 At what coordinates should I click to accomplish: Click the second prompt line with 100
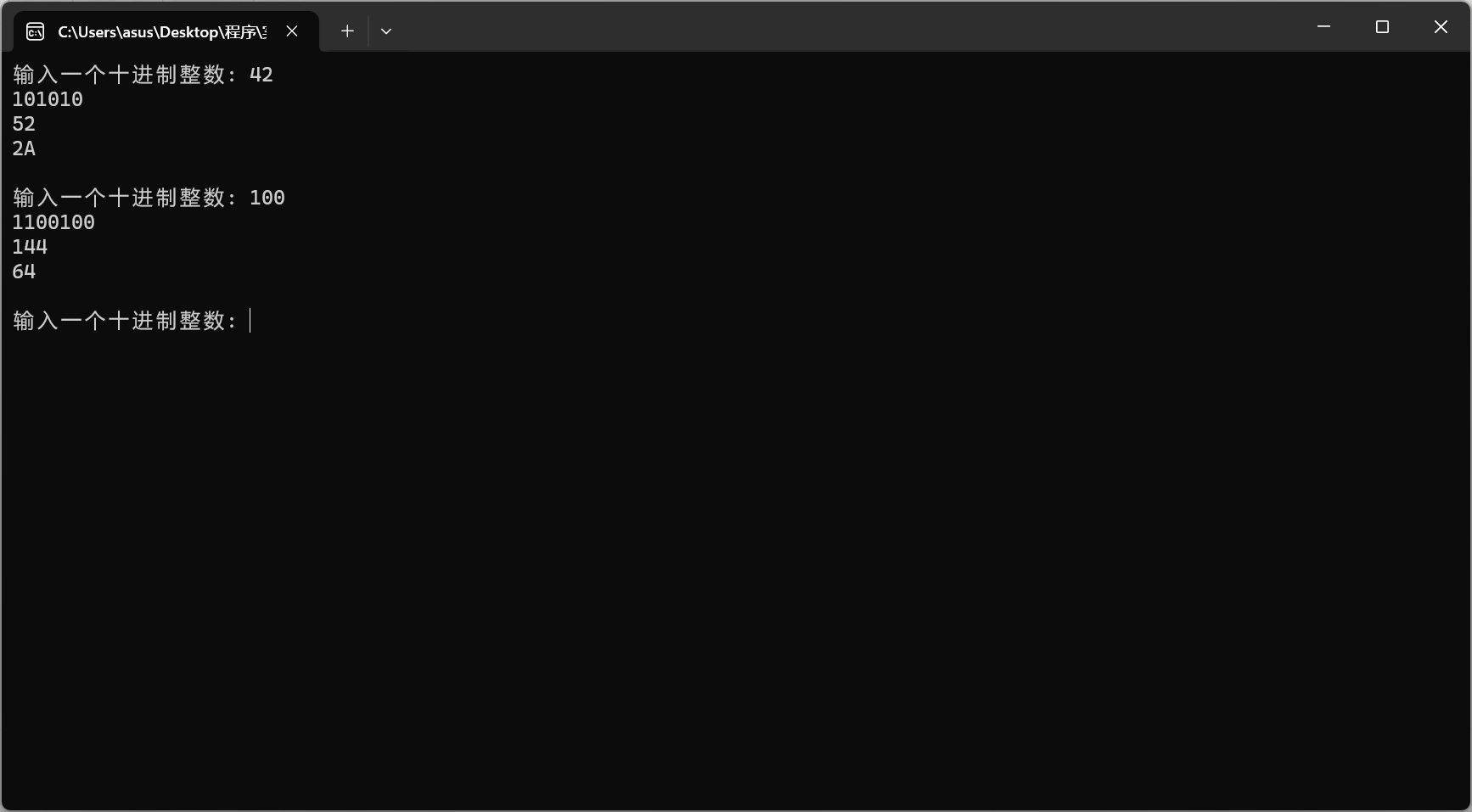(149, 198)
